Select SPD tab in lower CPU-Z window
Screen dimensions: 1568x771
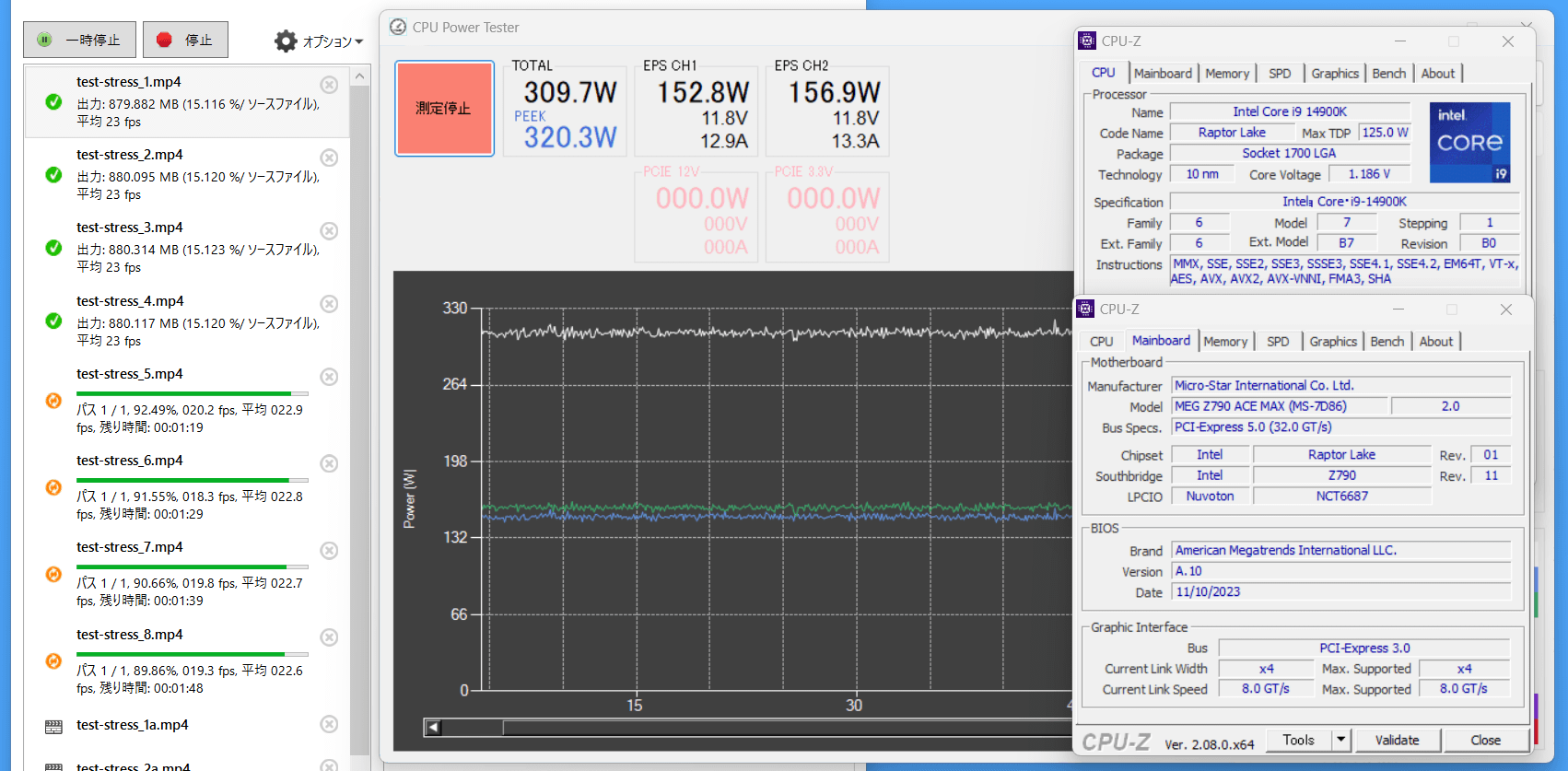(x=1278, y=342)
